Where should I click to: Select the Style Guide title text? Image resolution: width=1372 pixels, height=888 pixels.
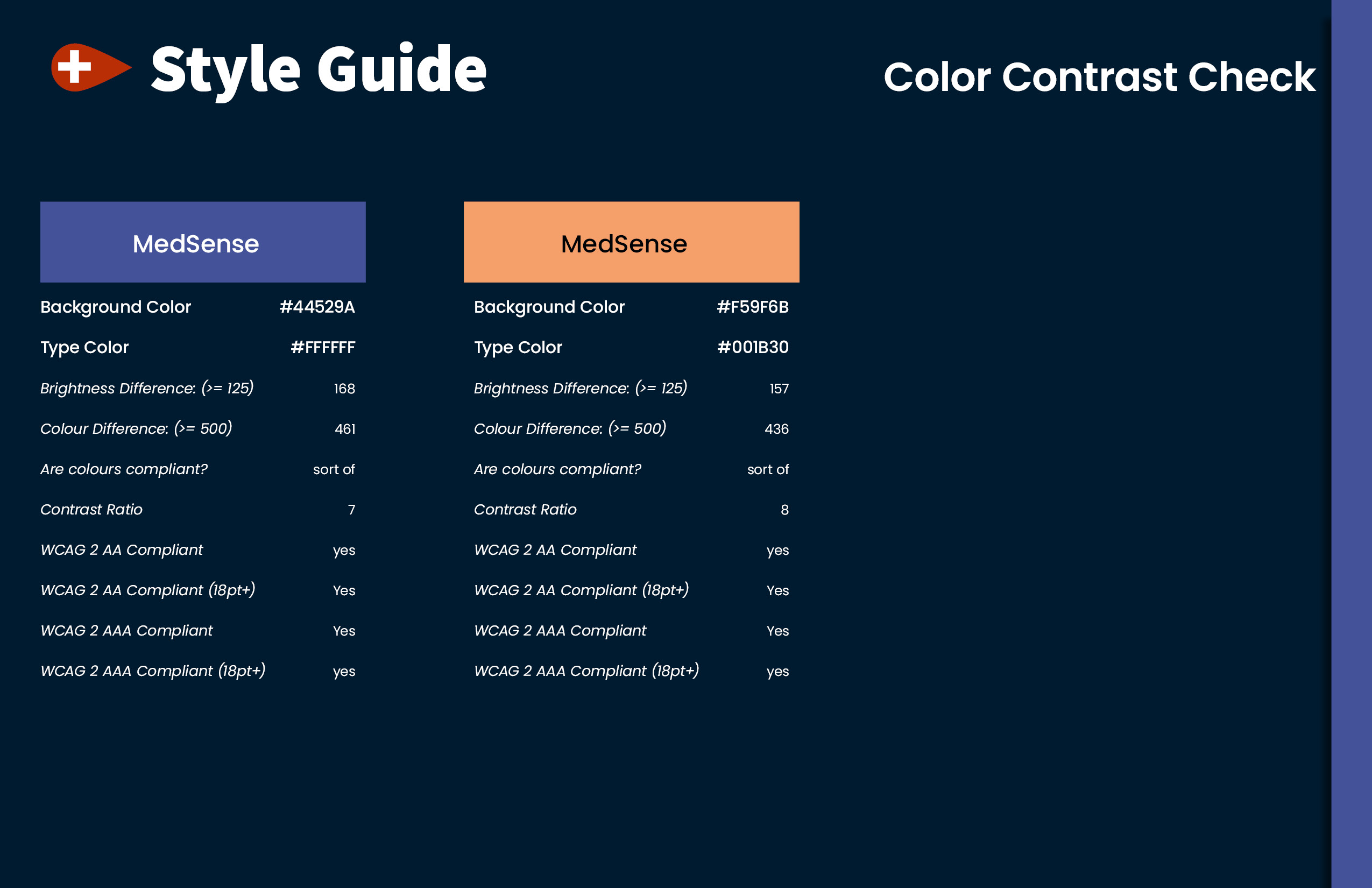pyautogui.click(x=319, y=71)
